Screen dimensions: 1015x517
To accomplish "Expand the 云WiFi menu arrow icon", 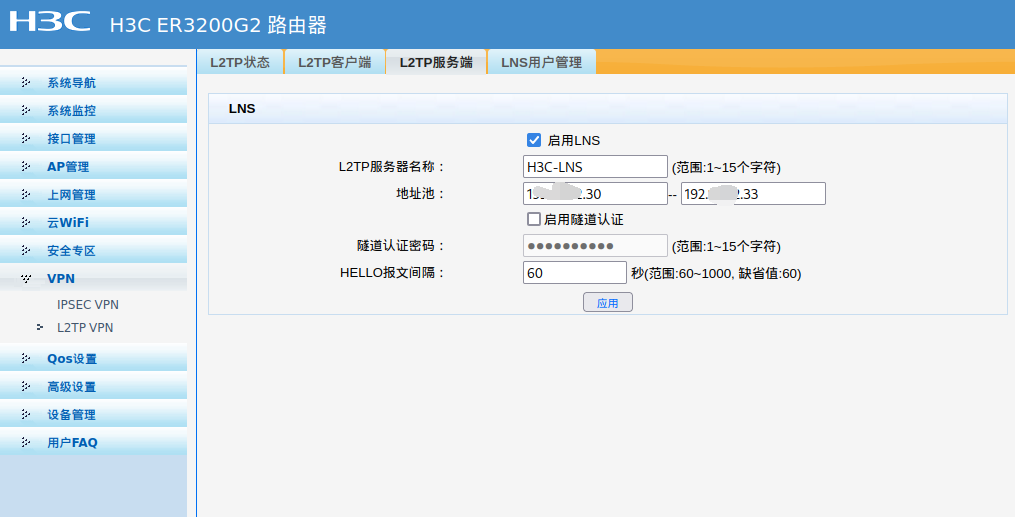I will click(26, 222).
